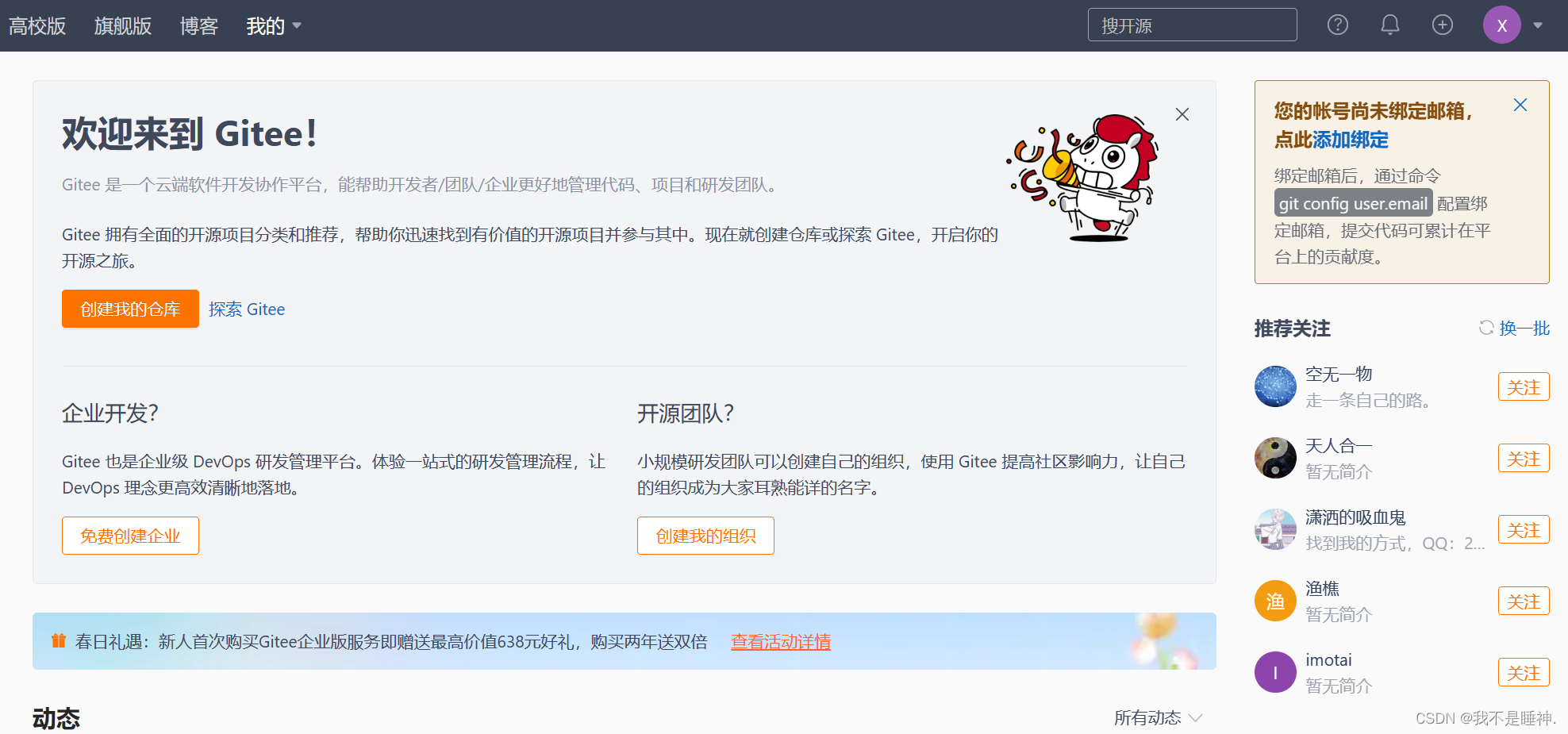Image resolution: width=1568 pixels, height=734 pixels.
Task: Open the 探索 Gitee link
Action: tap(247, 309)
